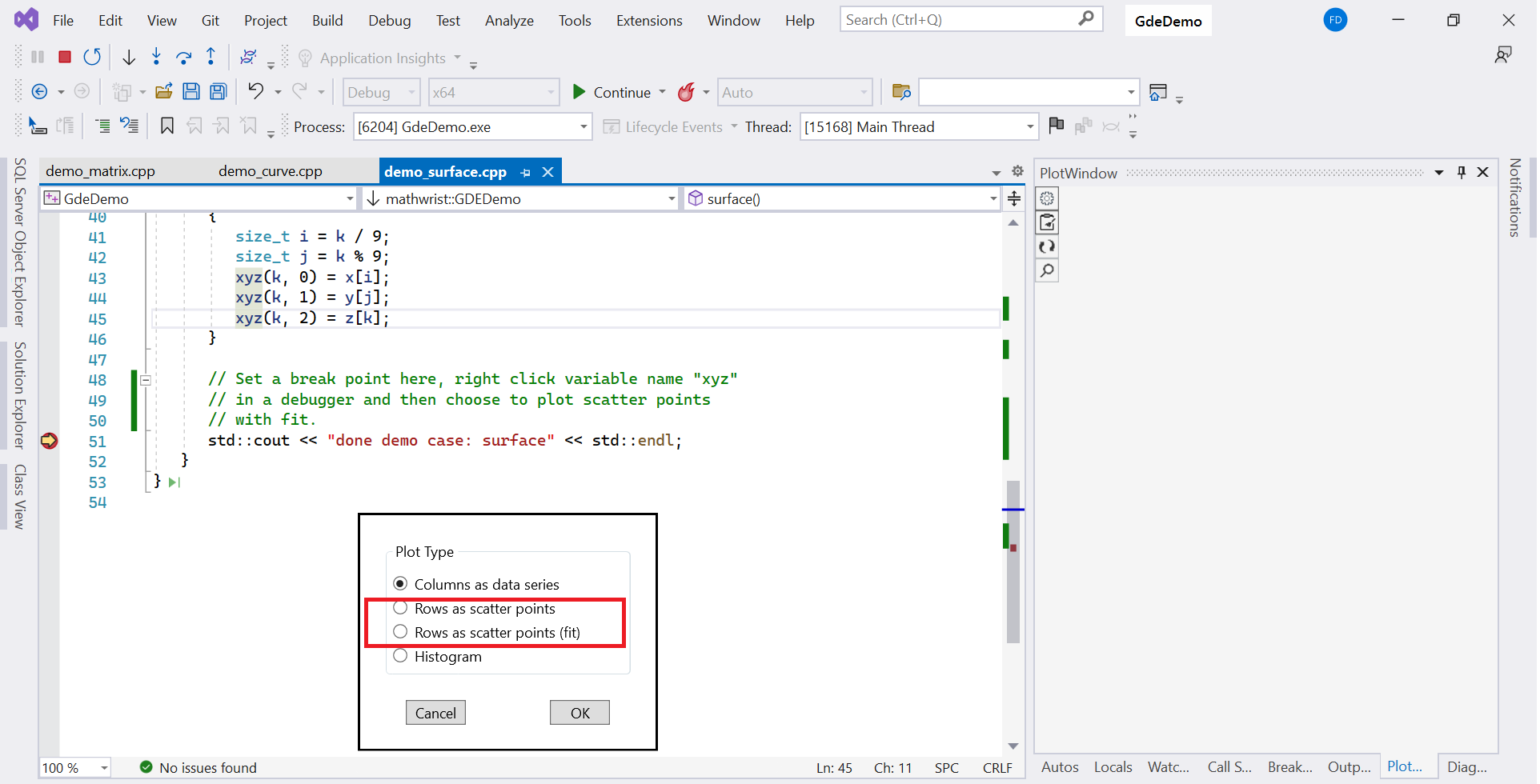Open a file with folder icon

pos(164,92)
